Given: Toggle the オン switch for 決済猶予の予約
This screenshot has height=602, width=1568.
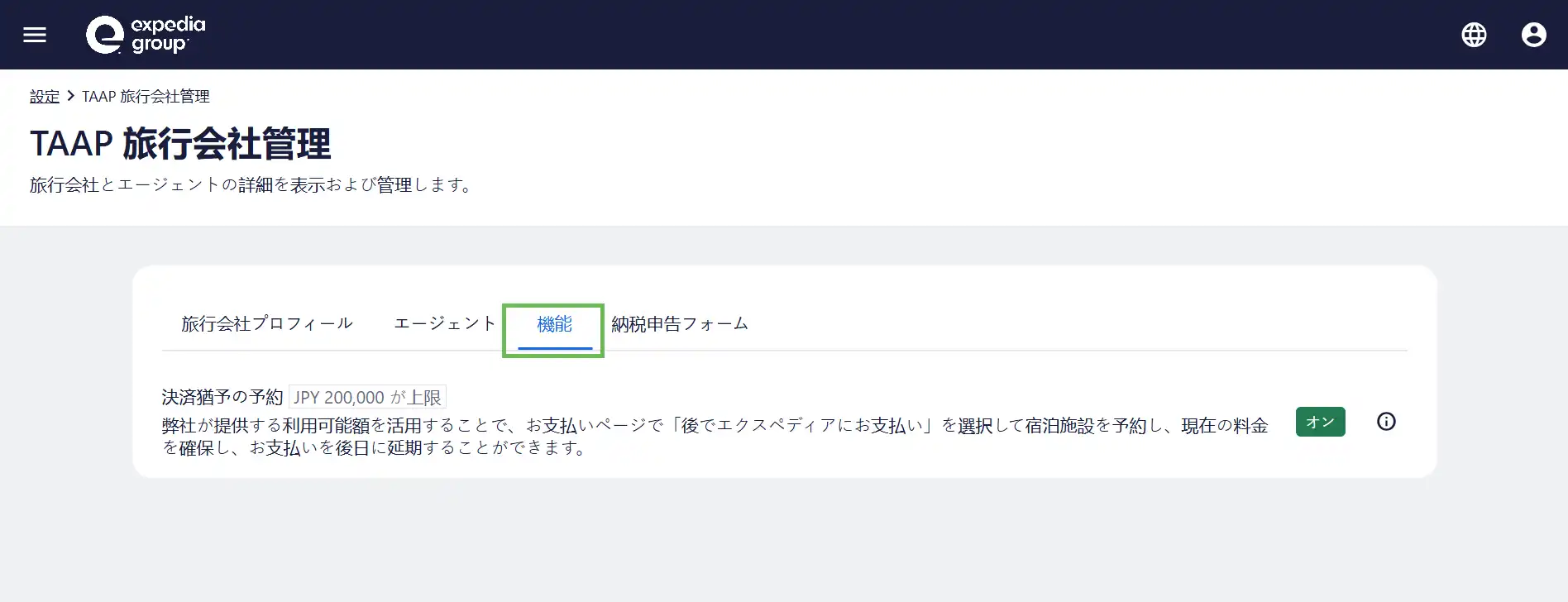Looking at the screenshot, I should [1320, 422].
